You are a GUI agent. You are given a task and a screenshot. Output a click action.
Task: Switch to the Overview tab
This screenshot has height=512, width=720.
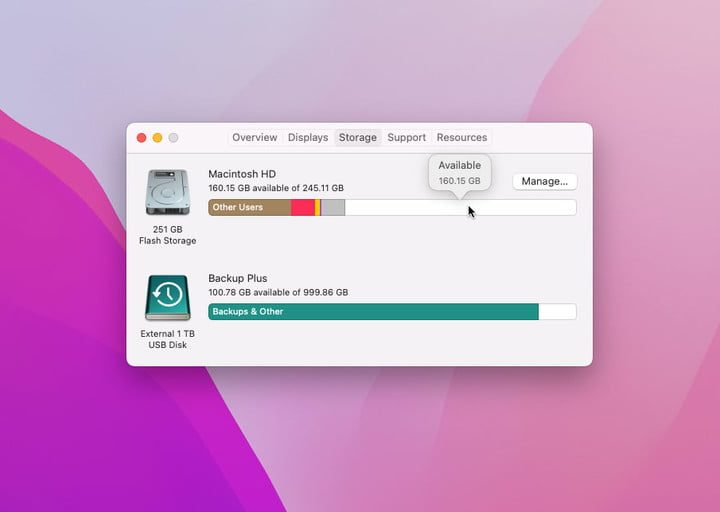point(254,137)
